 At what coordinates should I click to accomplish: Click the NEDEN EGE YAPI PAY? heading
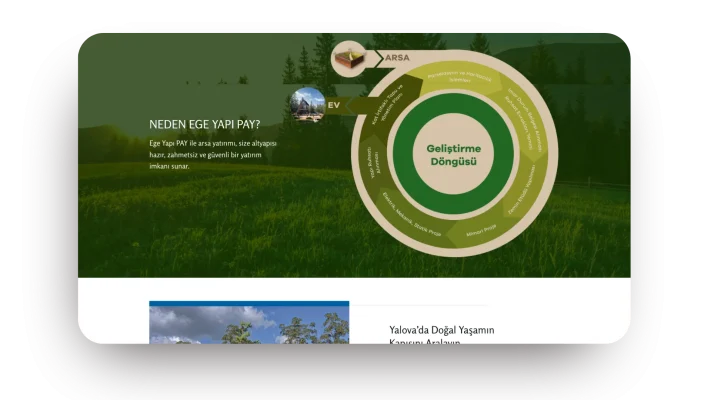click(x=205, y=124)
